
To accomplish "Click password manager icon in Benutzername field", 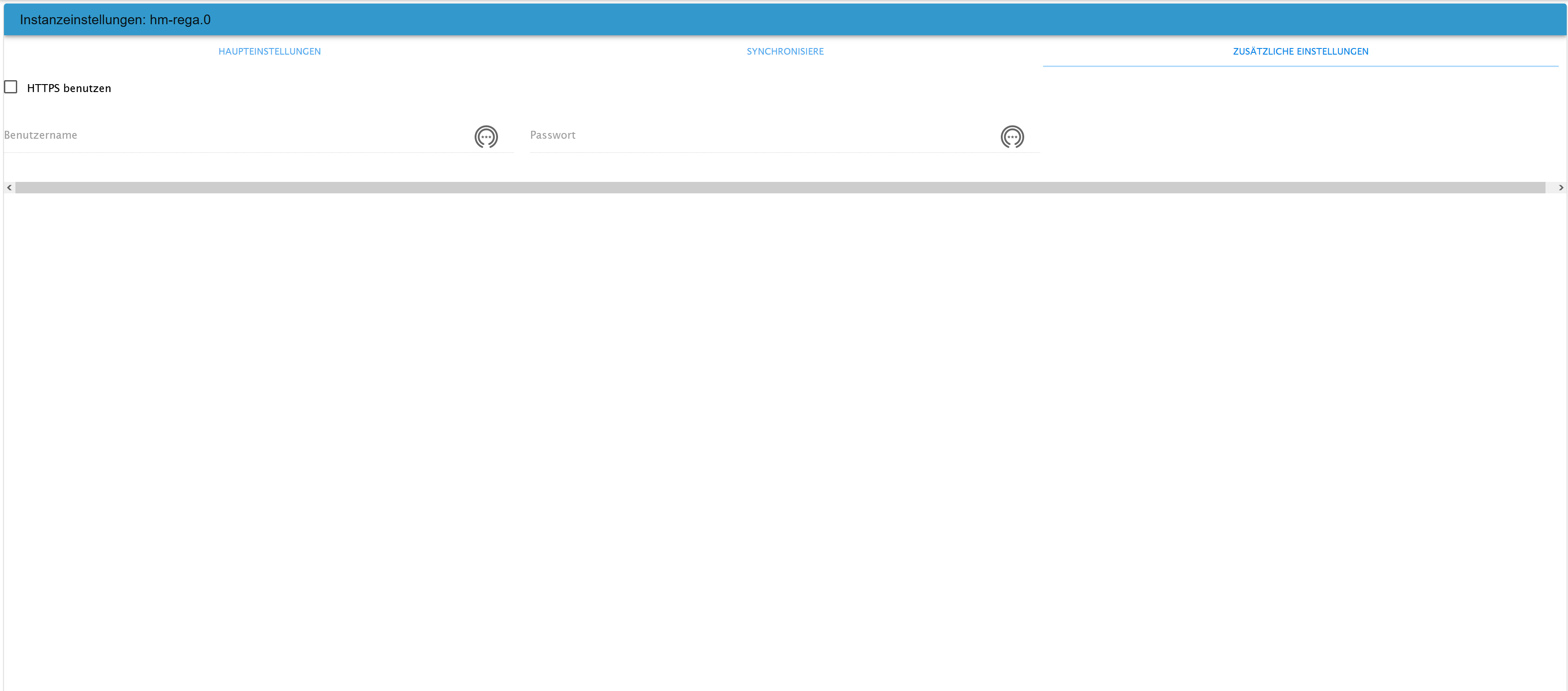I will click(x=486, y=137).
